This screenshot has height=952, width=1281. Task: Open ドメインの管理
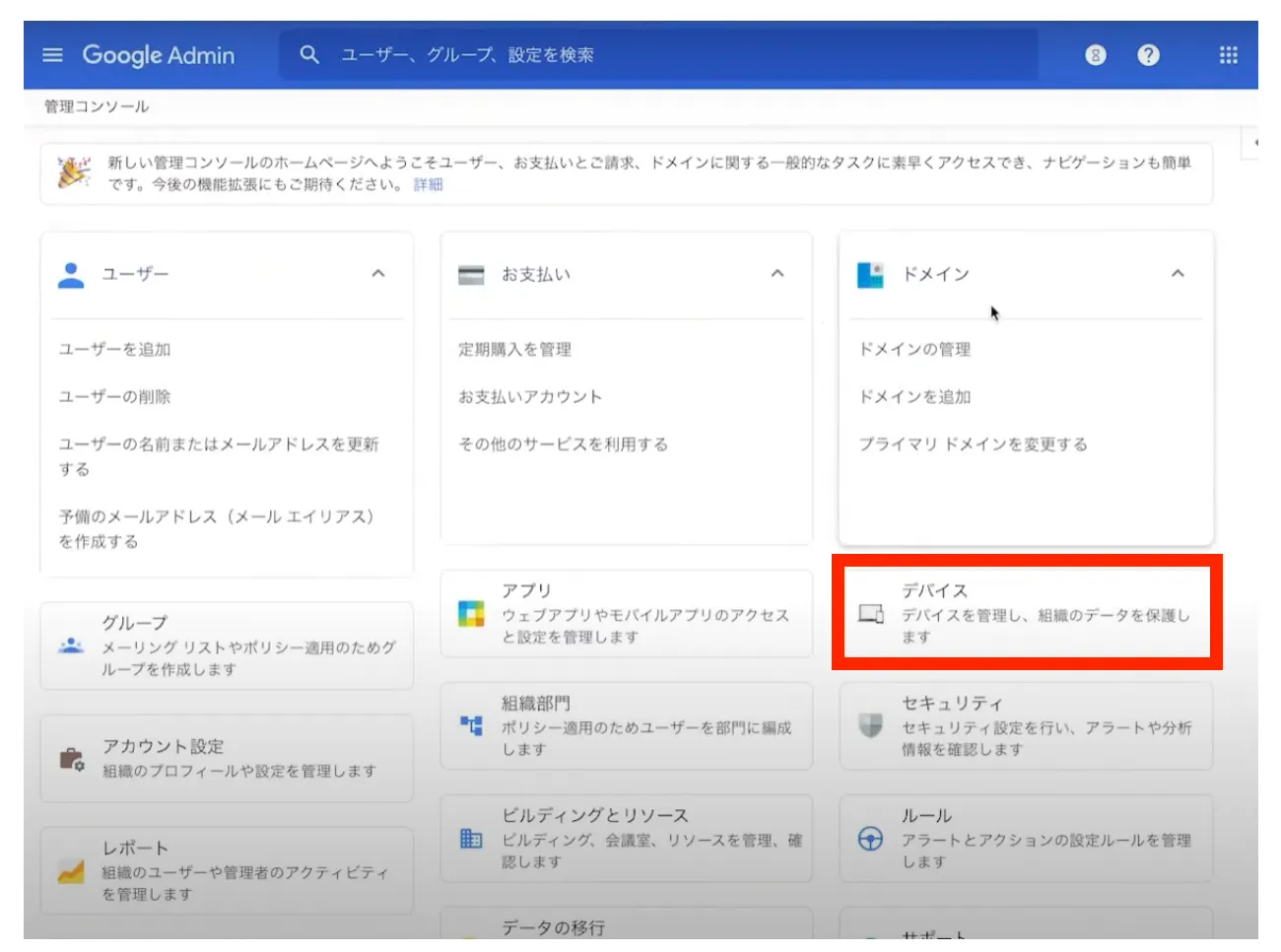914,349
